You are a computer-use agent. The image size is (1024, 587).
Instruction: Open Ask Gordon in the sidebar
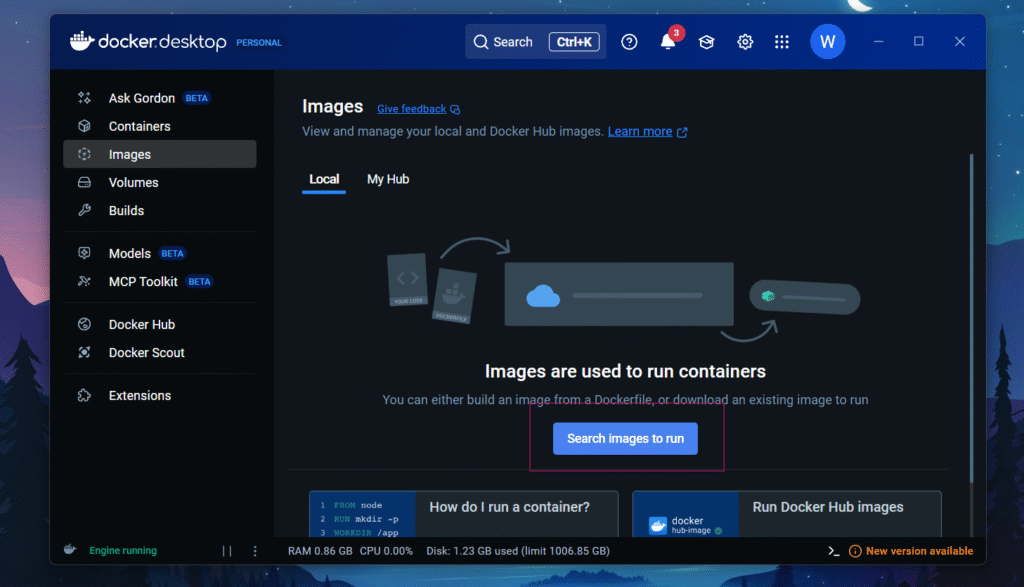tap(141, 98)
